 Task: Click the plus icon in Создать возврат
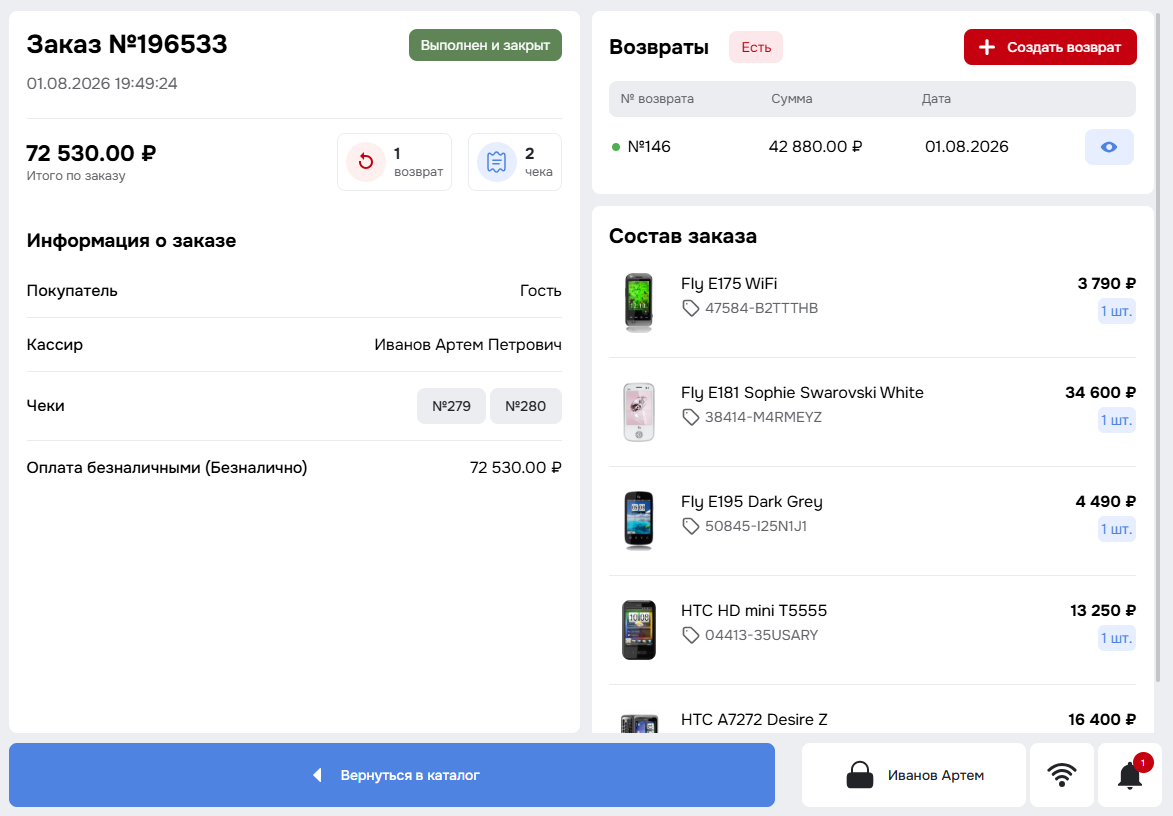[x=987, y=47]
